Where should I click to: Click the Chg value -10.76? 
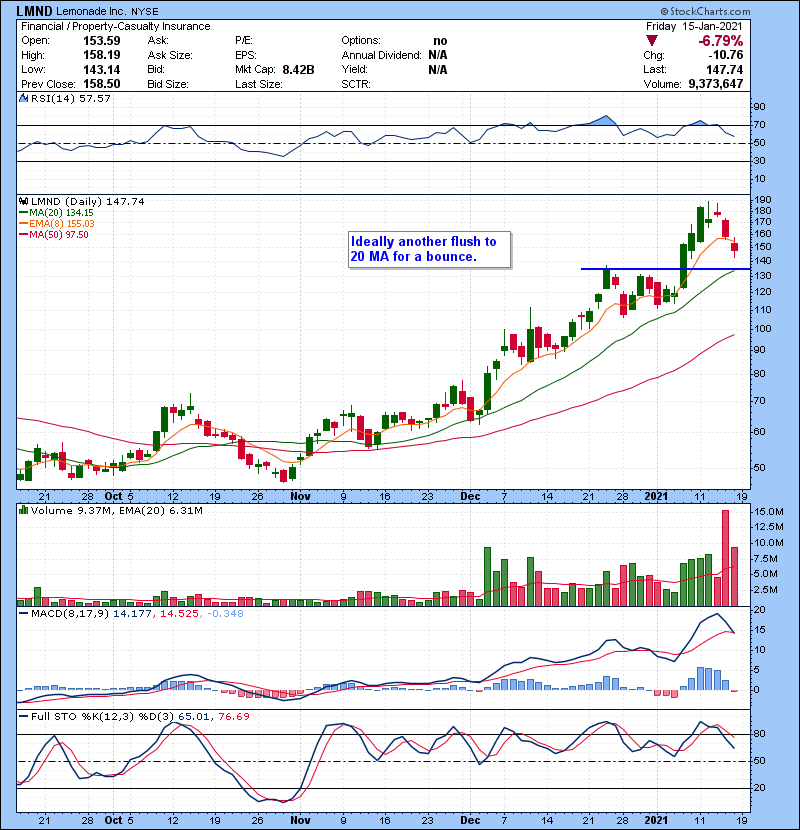(726, 55)
